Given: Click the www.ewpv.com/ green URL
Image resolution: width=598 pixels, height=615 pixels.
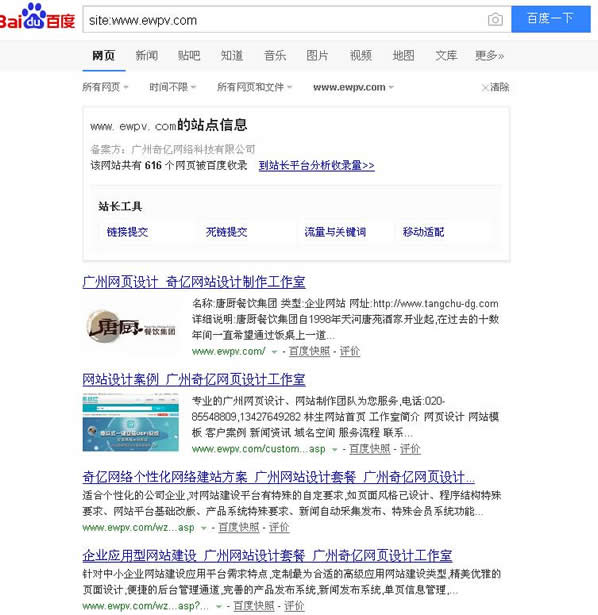Looking at the screenshot, I should [229, 351].
